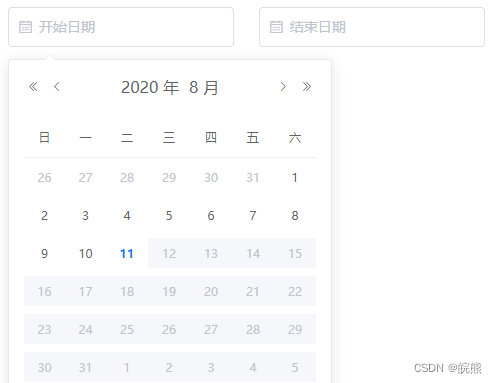Screen dimensions: 497x383
Task: Click disabled date 22
Action: (295, 292)
